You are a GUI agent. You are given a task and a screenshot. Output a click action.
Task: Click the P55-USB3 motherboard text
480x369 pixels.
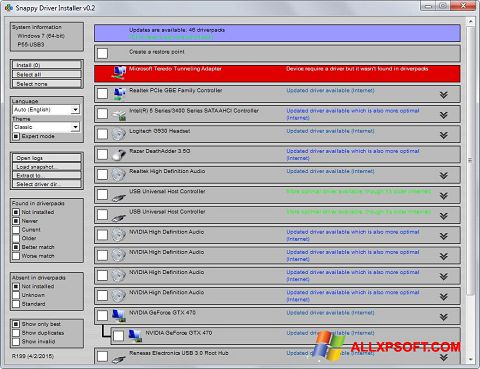[31, 44]
